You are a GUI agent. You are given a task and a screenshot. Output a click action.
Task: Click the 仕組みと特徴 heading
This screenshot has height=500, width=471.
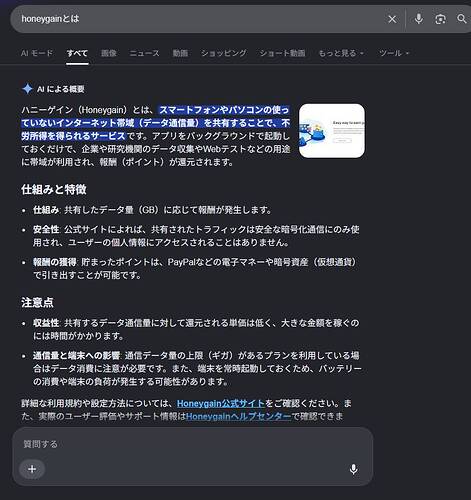coord(54,190)
